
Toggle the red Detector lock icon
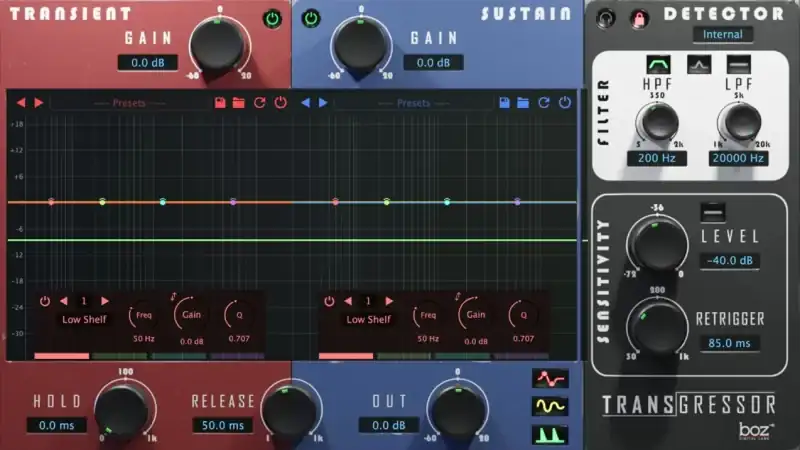639,19
